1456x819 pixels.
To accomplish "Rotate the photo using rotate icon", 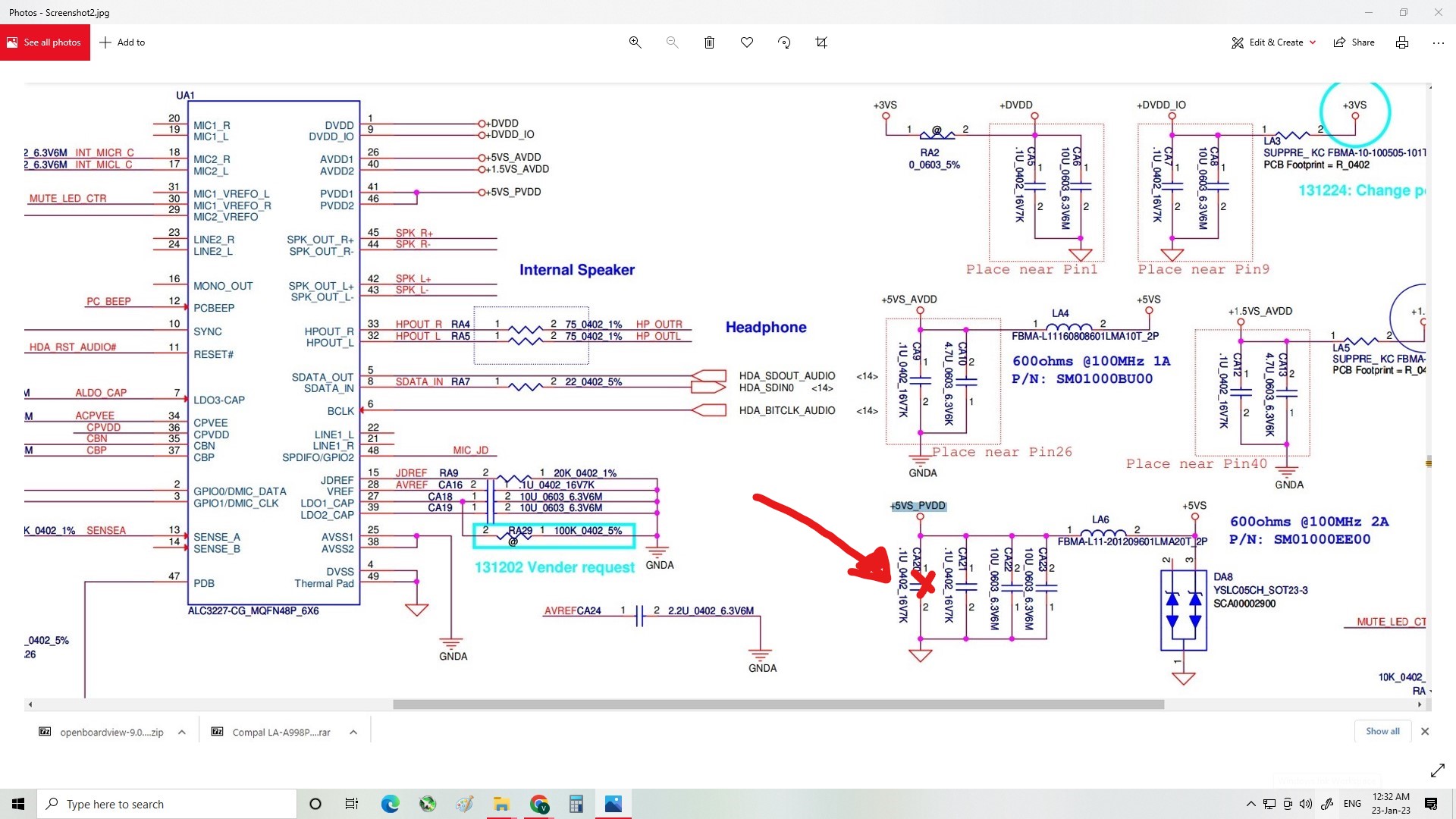I will click(784, 42).
